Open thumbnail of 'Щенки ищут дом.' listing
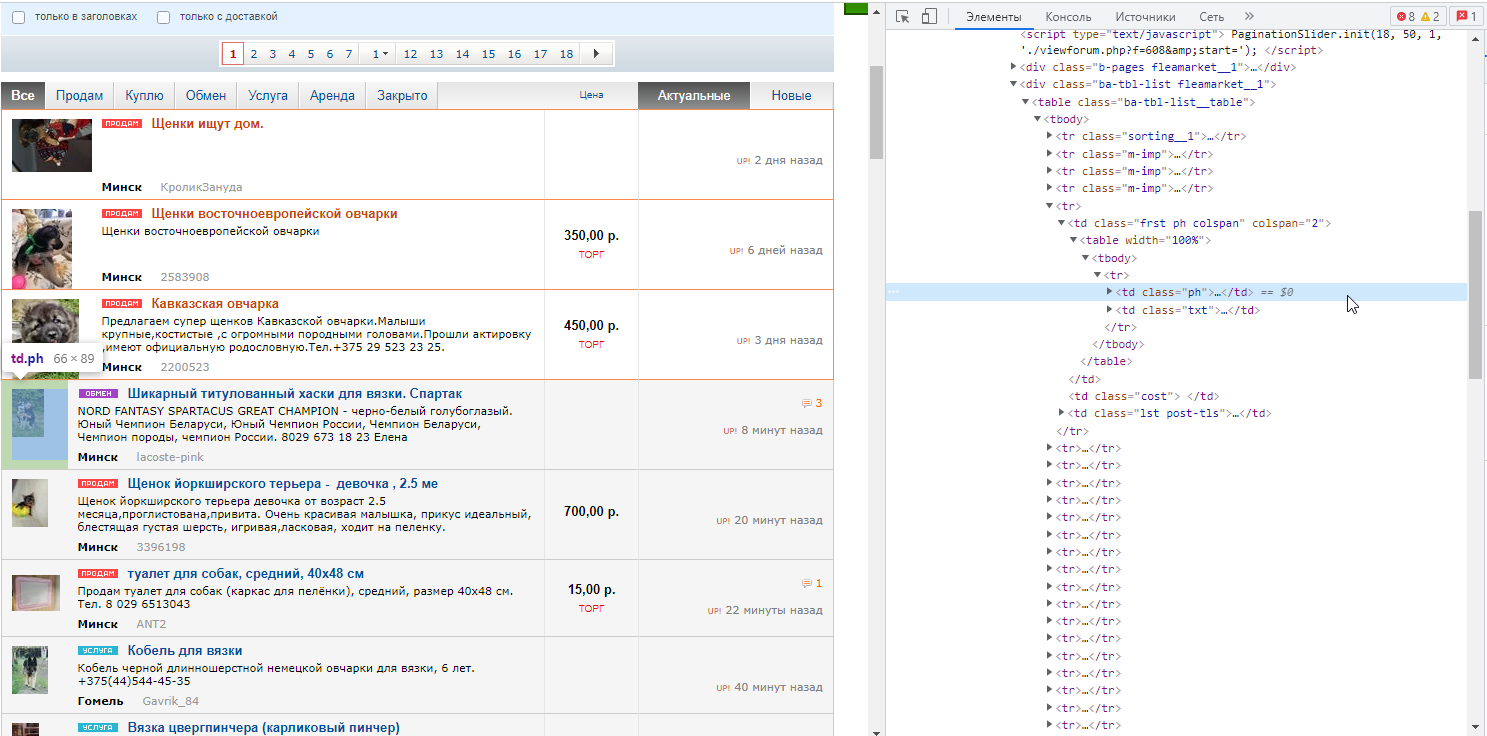This screenshot has width=1487, height=736. tap(52, 145)
